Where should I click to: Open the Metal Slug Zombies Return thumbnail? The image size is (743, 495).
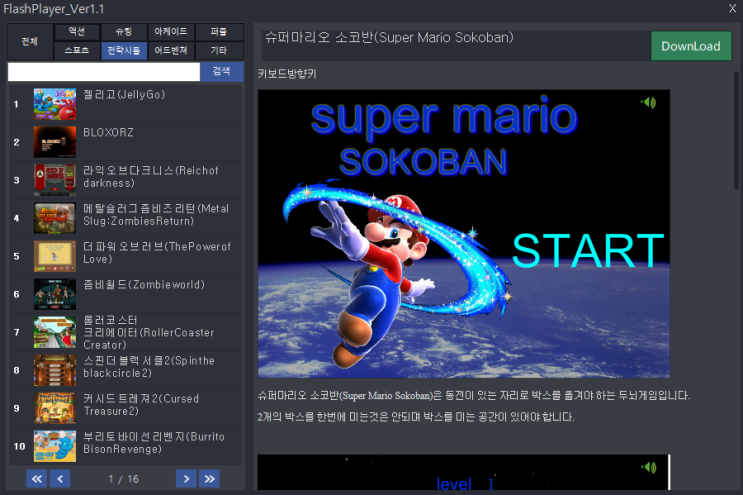(x=55, y=218)
